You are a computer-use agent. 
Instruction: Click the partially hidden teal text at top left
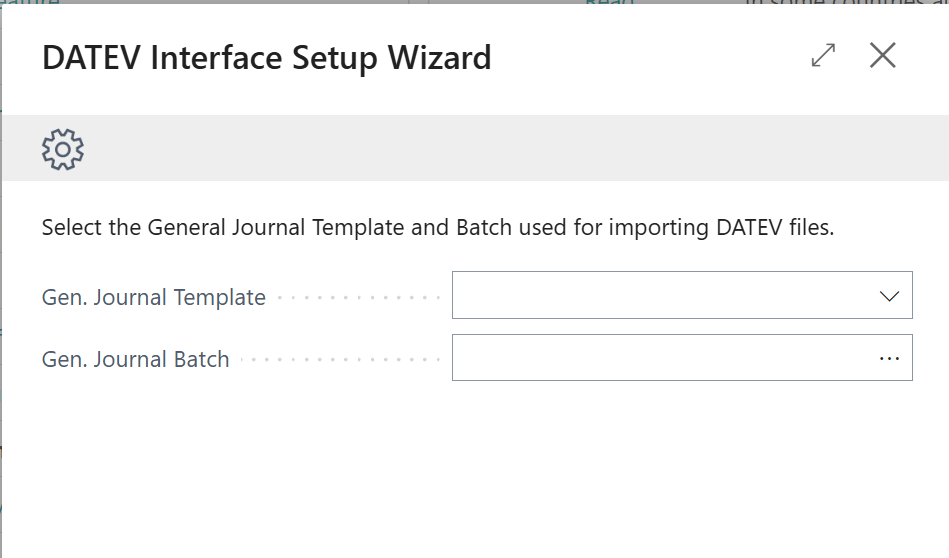tap(30, 3)
